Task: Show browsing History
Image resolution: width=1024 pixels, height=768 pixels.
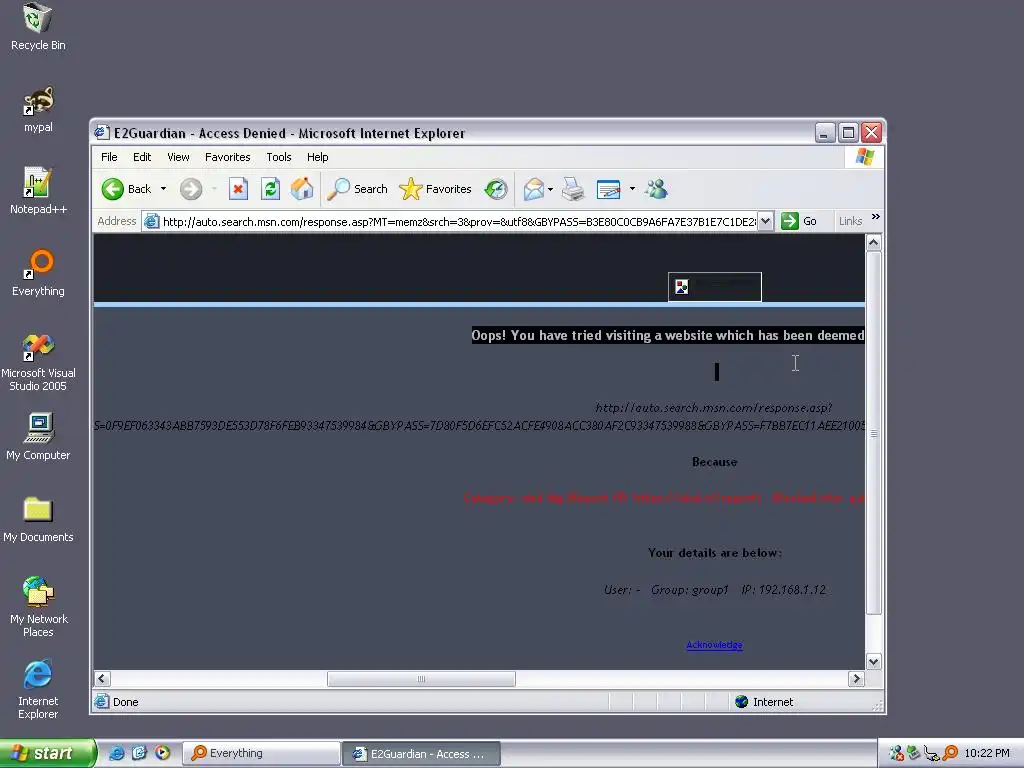Action: coord(496,189)
